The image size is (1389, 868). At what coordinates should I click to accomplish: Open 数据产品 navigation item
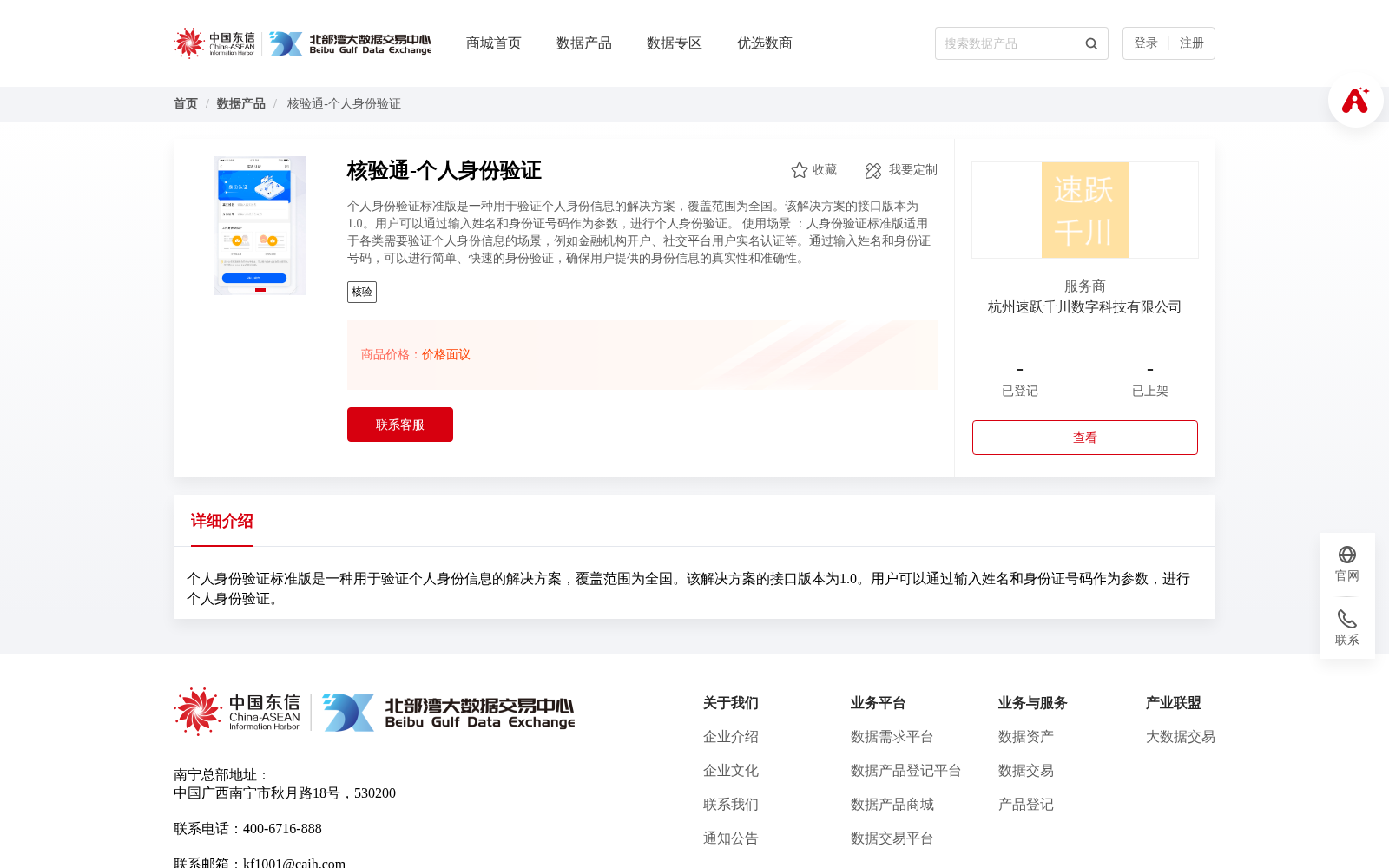click(584, 43)
